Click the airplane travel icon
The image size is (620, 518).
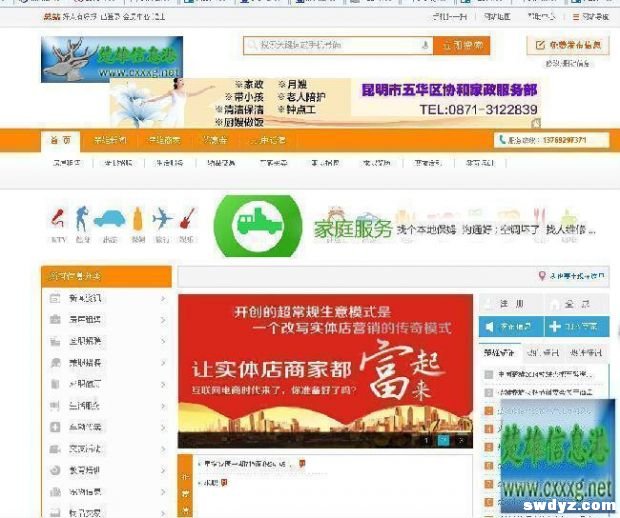click(162, 219)
